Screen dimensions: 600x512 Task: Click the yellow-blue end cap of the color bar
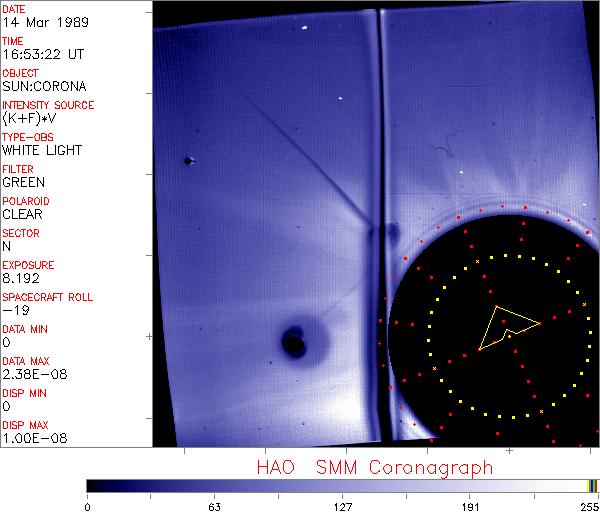pos(593,485)
